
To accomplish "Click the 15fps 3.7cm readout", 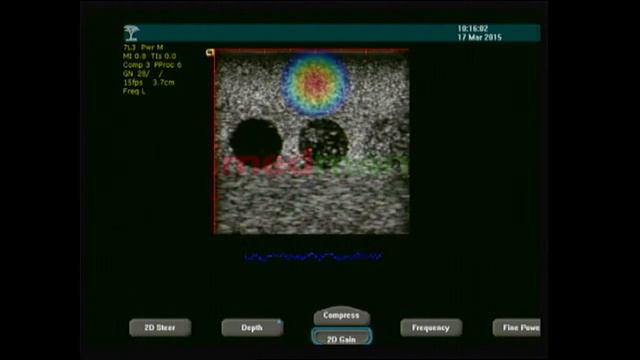I will tap(149, 82).
